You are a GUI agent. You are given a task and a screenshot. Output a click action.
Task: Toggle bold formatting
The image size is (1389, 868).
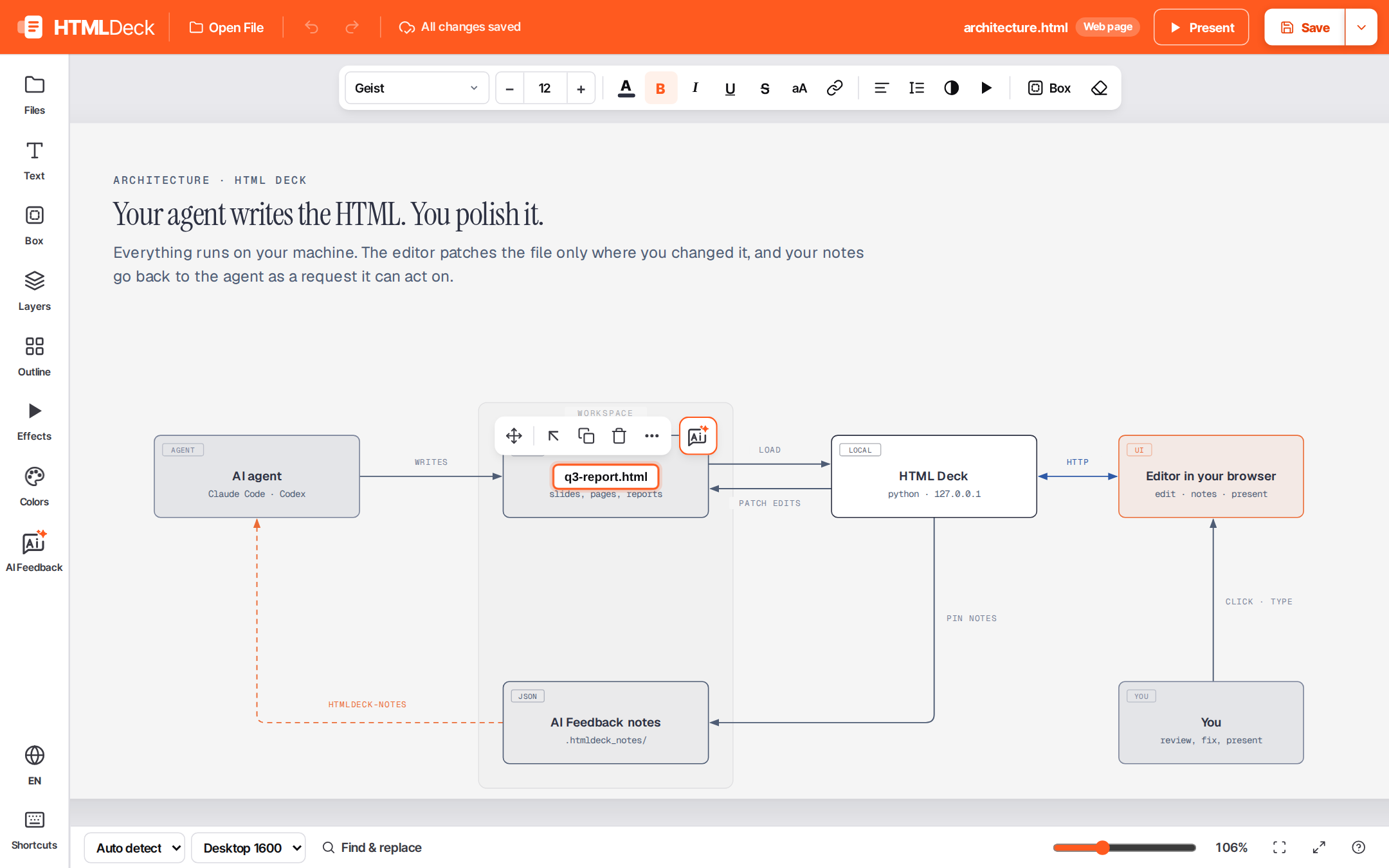pyautogui.click(x=660, y=88)
